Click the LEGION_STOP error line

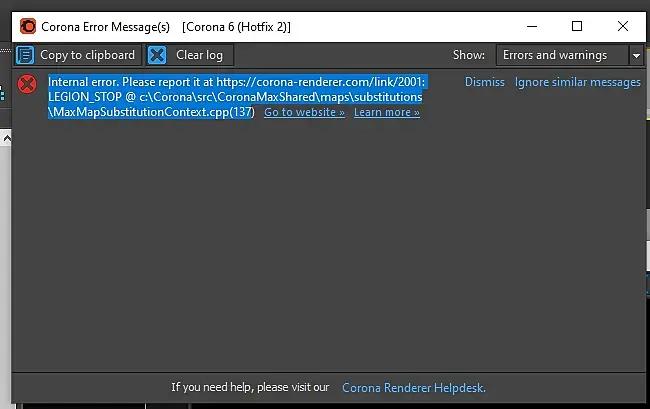pos(235,97)
